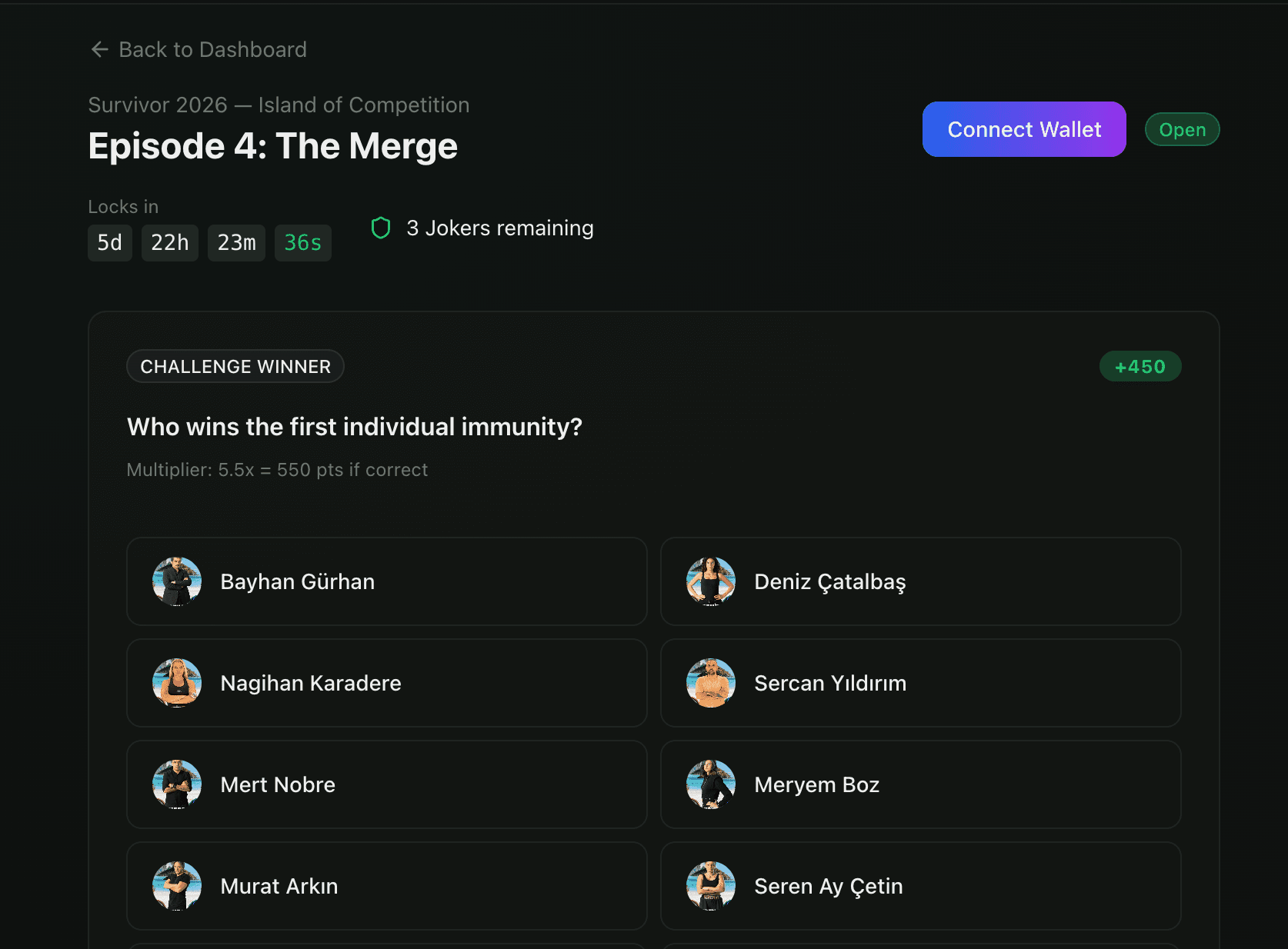This screenshot has width=1288, height=949.
Task: Click the back arrow icon
Action: point(99,50)
